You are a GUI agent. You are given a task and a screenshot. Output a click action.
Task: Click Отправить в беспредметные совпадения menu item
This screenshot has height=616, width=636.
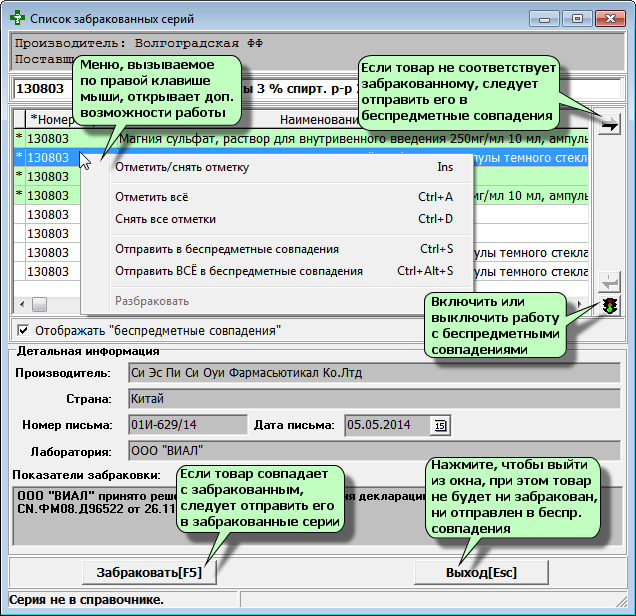click(227, 249)
